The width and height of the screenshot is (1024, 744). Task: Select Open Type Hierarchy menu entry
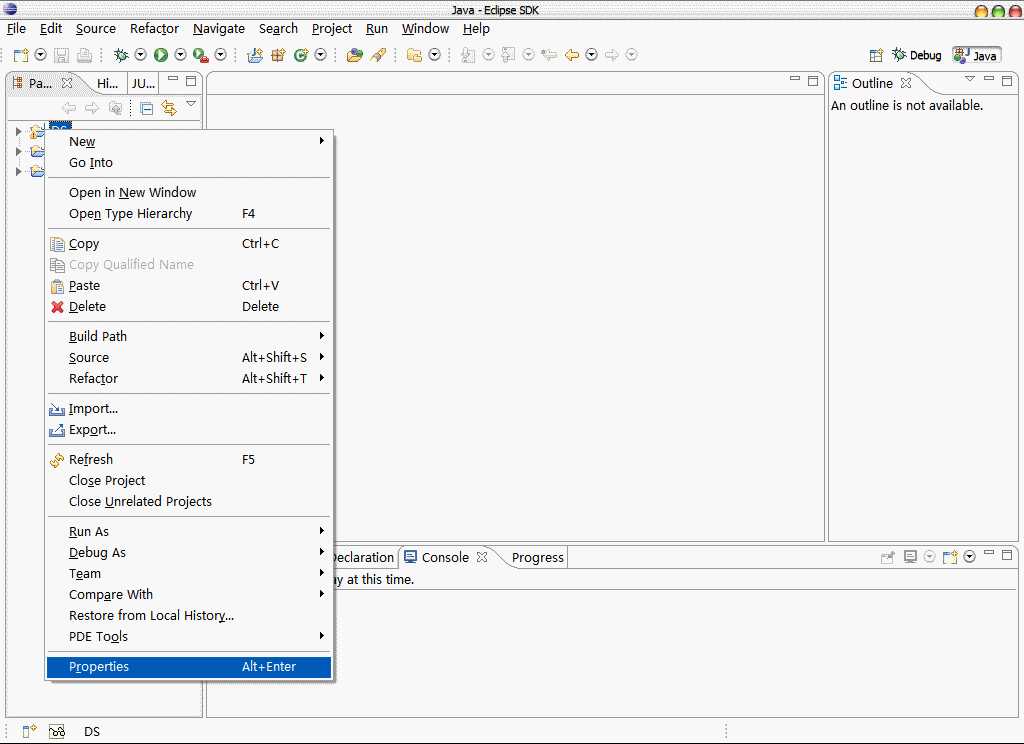pos(189,214)
